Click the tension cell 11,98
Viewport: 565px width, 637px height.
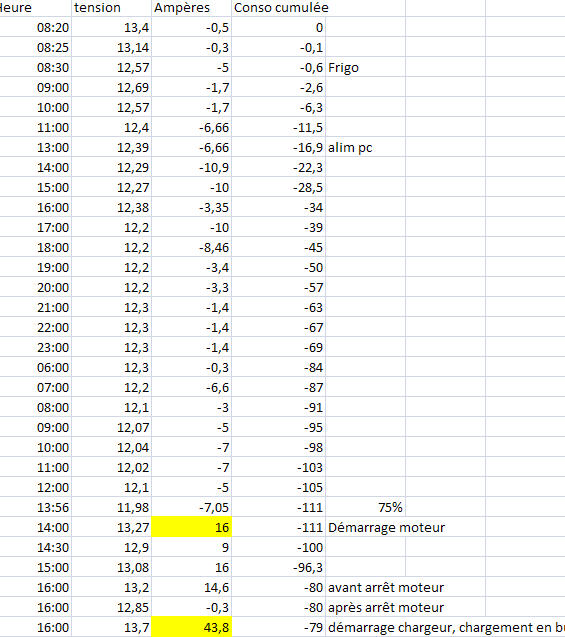[112, 507]
